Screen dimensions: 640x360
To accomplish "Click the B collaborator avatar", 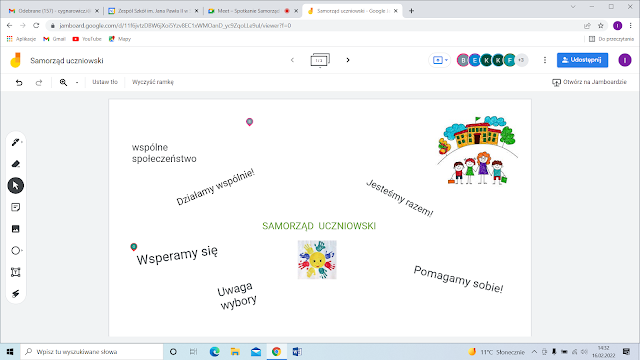I will point(463,60).
